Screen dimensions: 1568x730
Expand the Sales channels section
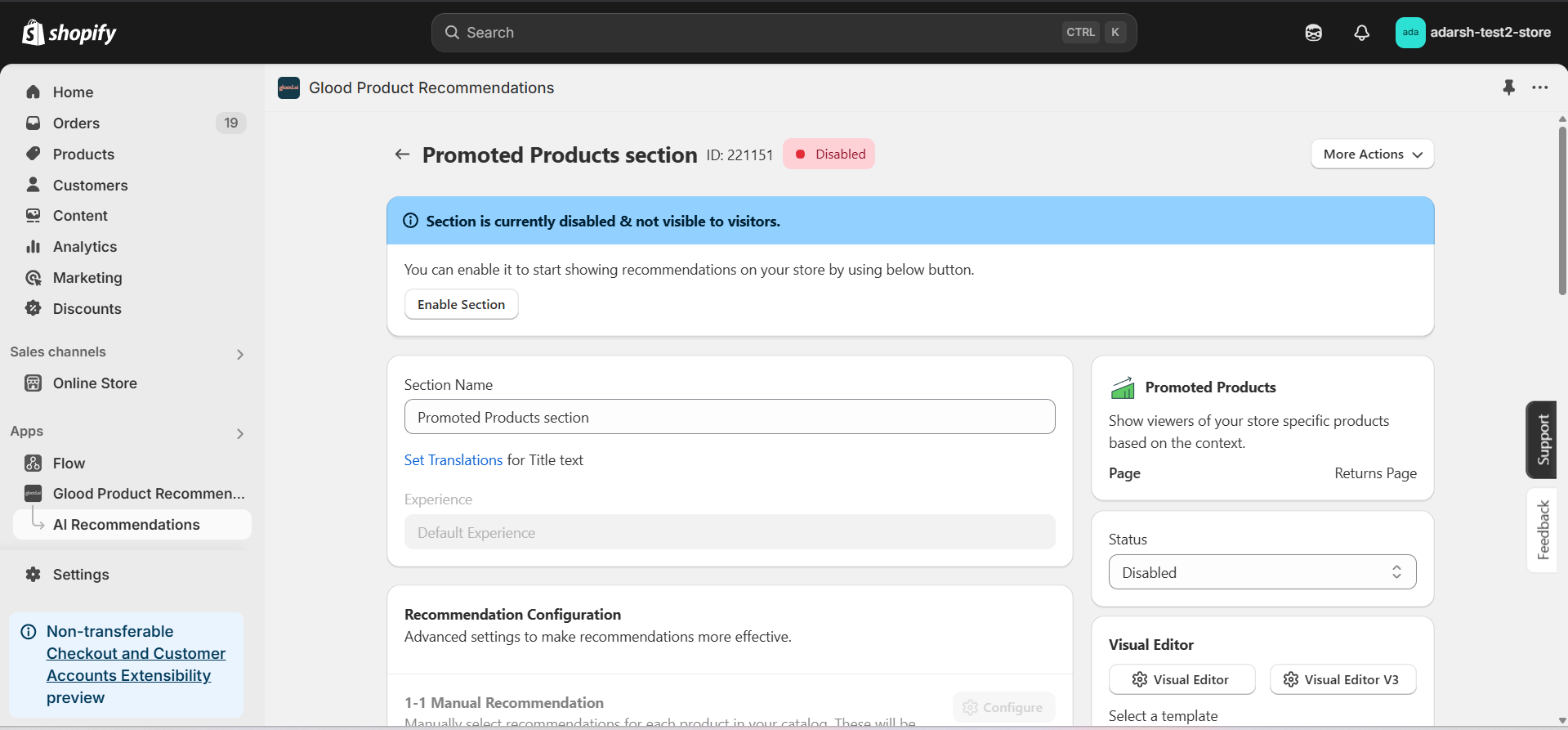click(x=239, y=354)
